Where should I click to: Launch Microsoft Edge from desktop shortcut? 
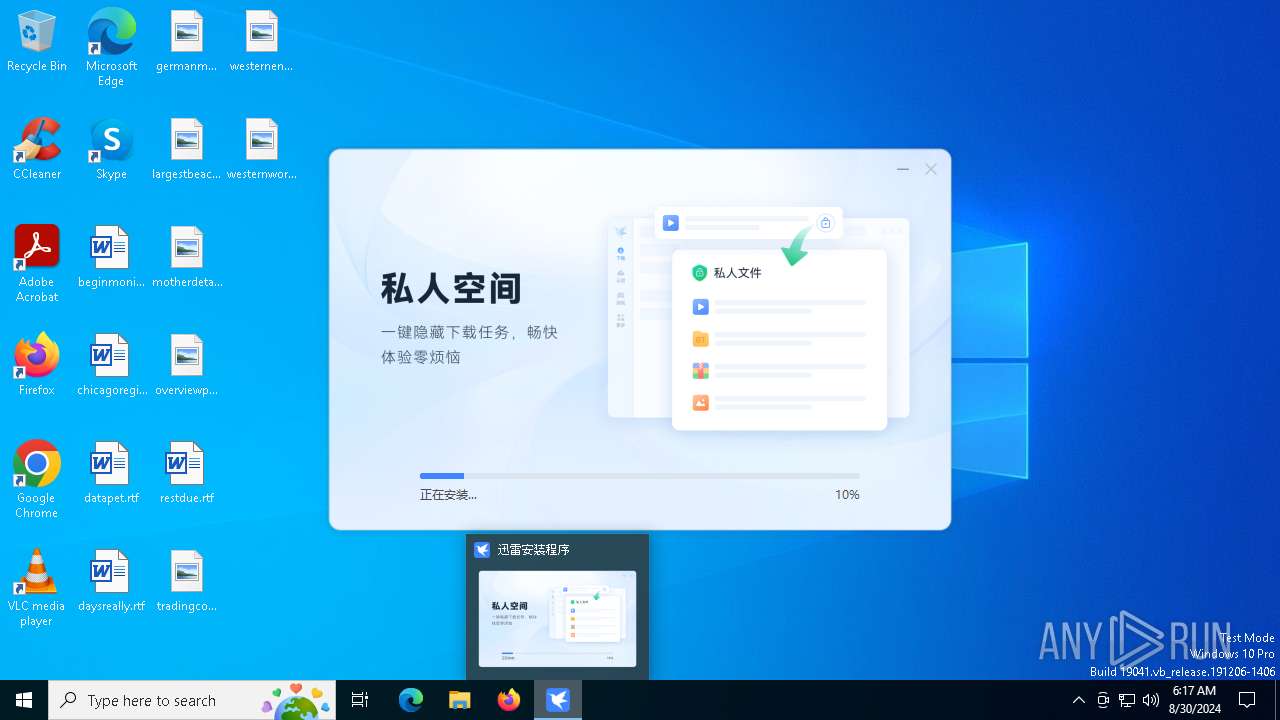(x=111, y=47)
